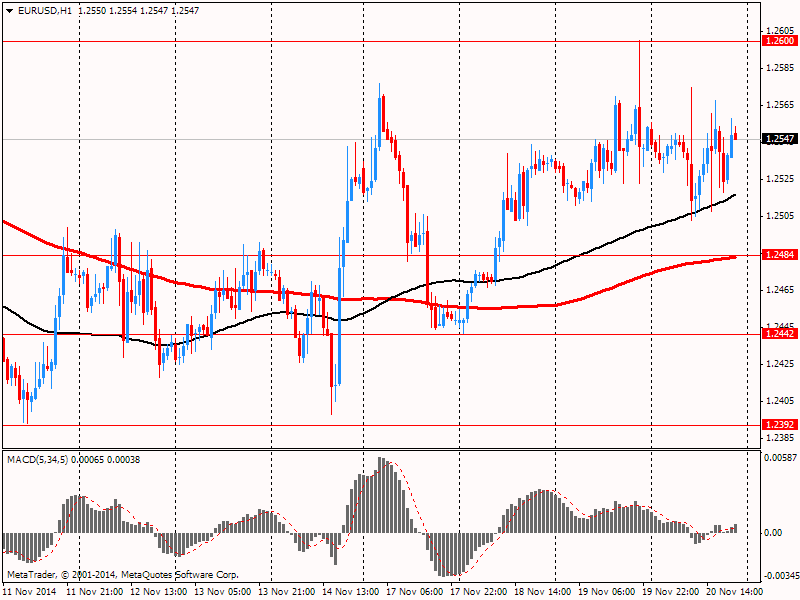Click the 17 Nov 22:00 time axis label

[479, 592]
